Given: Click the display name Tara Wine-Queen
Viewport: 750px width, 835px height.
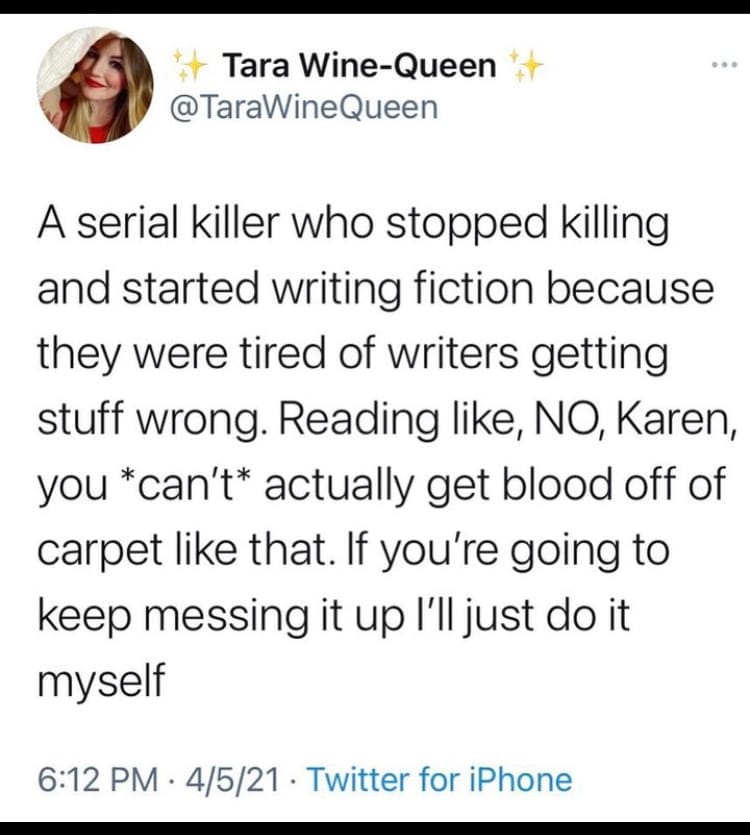Looking at the screenshot, I should (x=359, y=66).
